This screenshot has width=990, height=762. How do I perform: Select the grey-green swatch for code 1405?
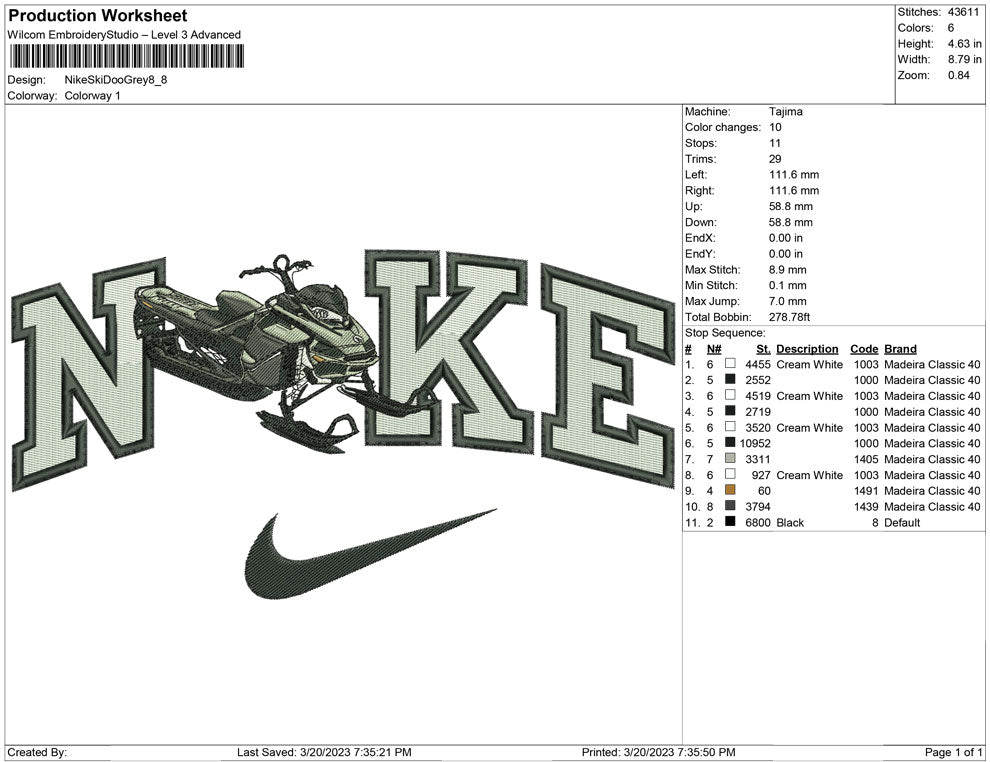click(x=730, y=458)
